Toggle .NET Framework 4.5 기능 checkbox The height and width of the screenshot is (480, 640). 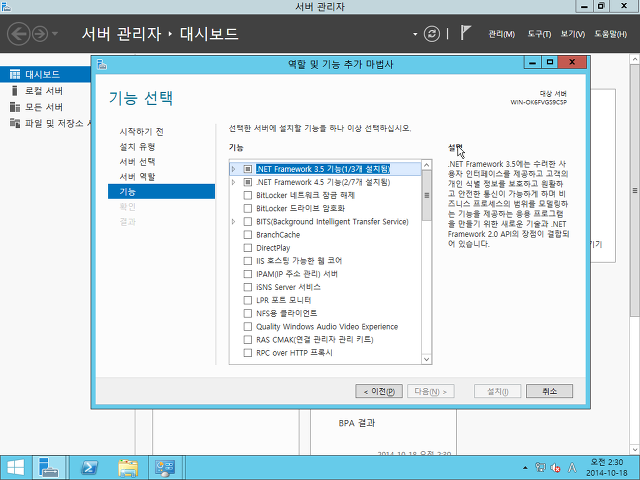(x=247, y=182)
